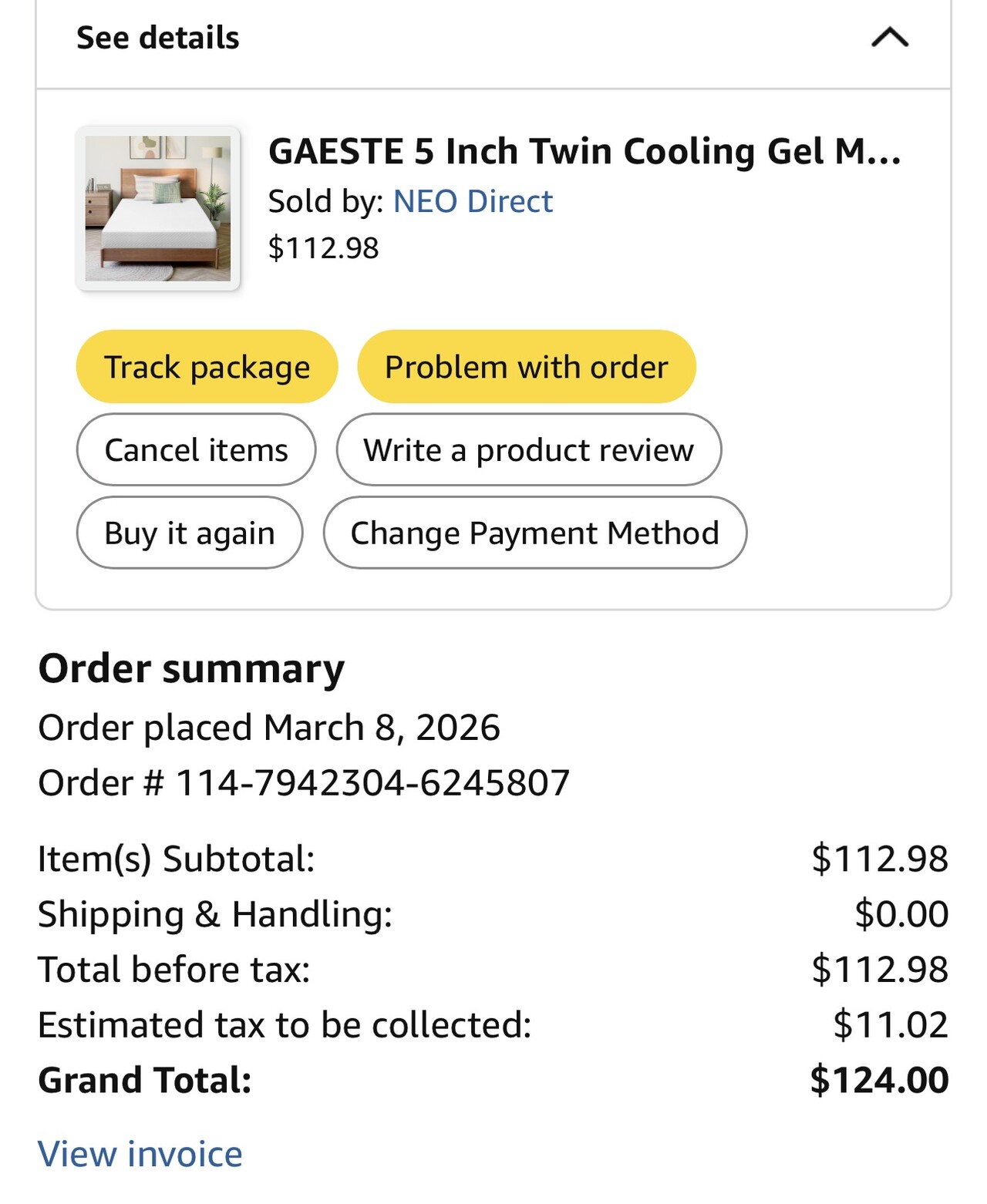Open the mattress product thumbnail

coord(158,208)
